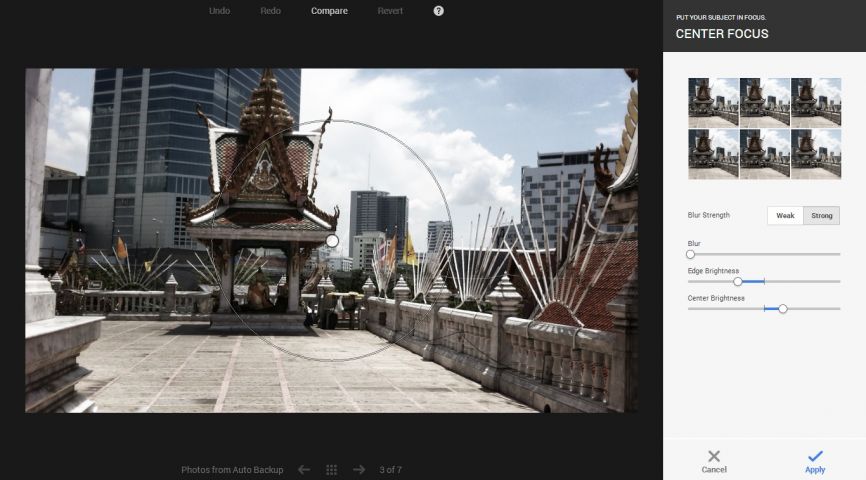
Task: Select the top-left center focus preset thumbnail
Action: tap(713, 102)
